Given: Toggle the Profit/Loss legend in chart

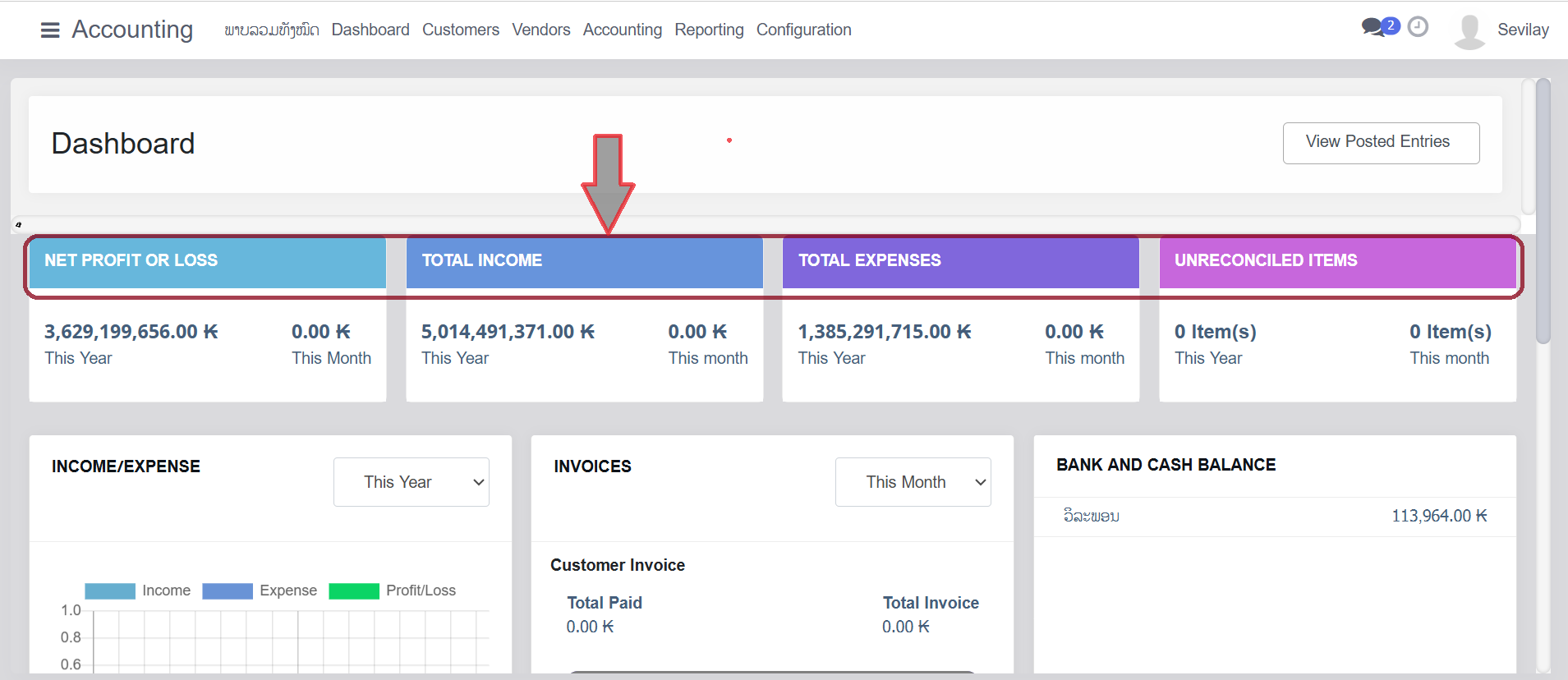Looking at the screenshot, I should (x=354, y=591).
